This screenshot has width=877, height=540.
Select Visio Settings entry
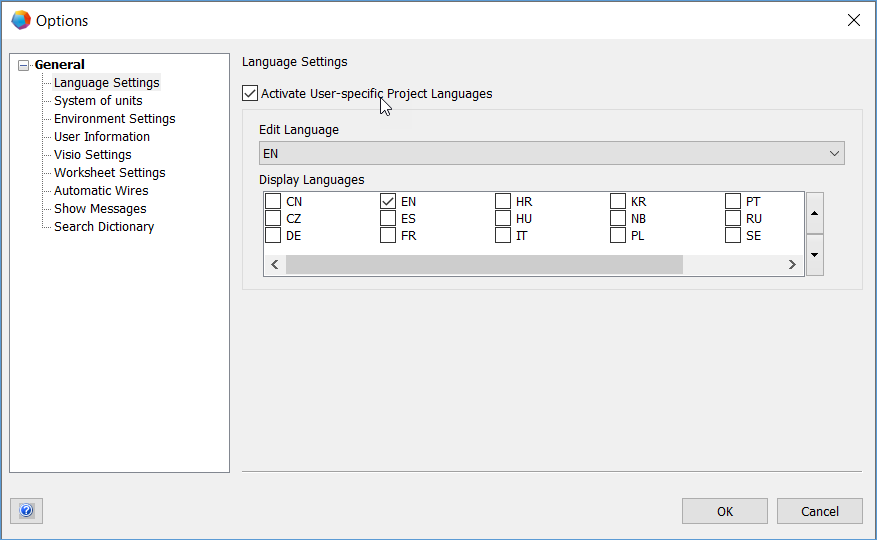[x=92, y=155]
